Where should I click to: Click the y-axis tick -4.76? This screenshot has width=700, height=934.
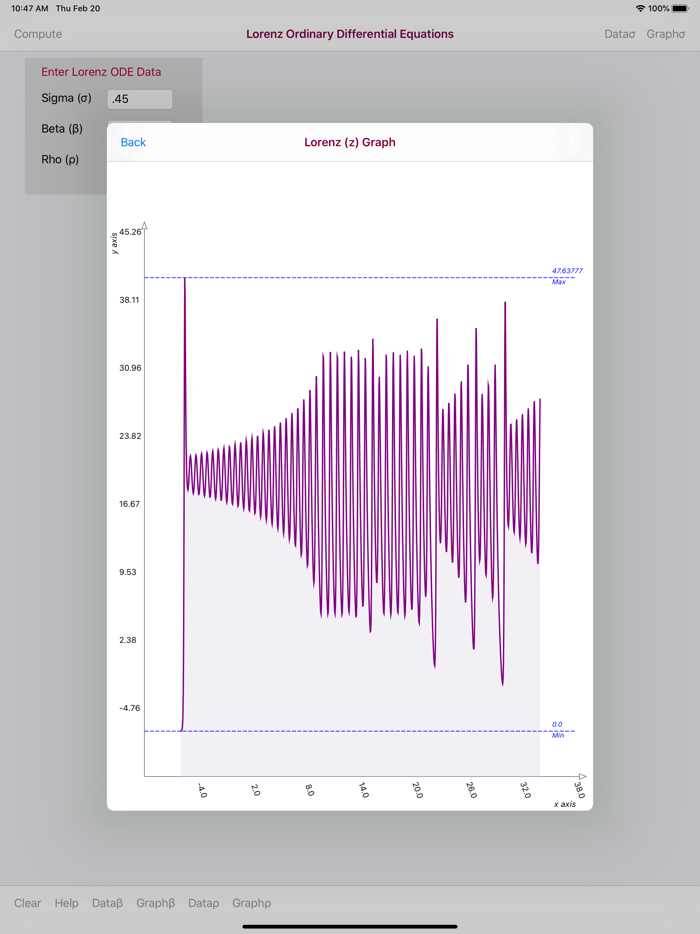(129, 708)
